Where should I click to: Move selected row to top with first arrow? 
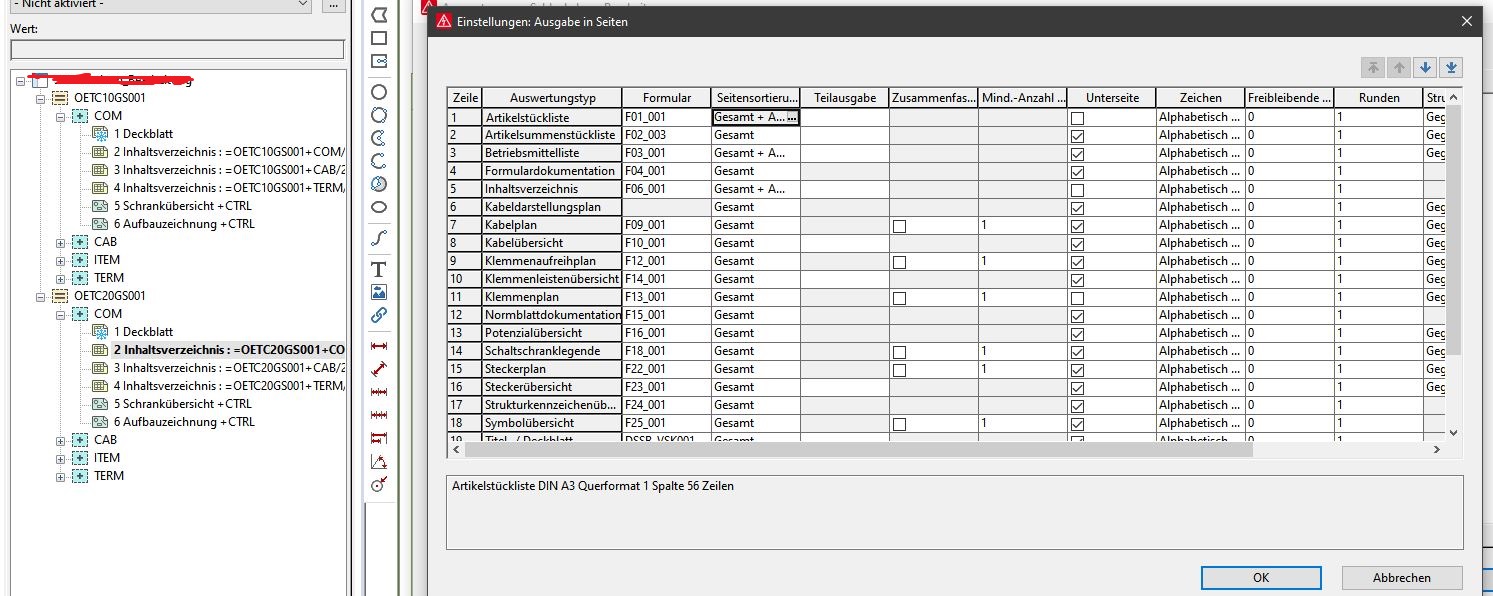(1373, 68)
